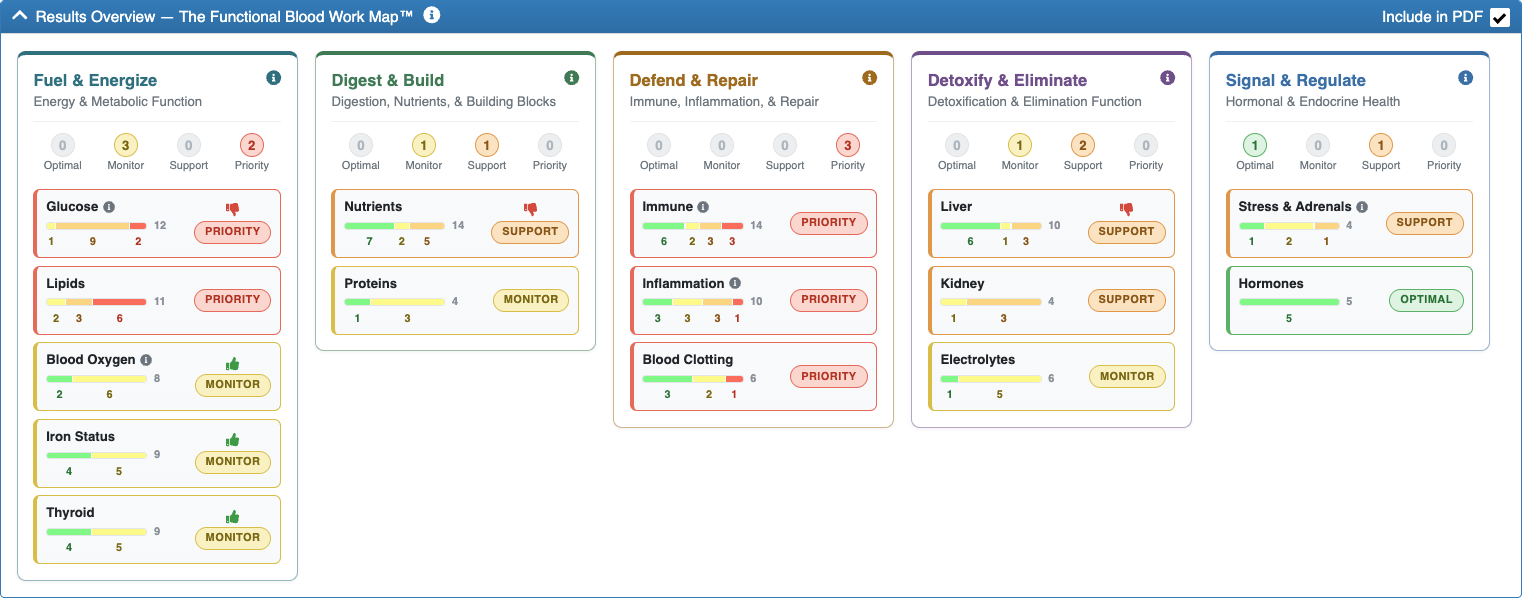Click the Glucose score progress bar
The height and width of the screenshot is (598, 1522).
click(x=96, y=225)
